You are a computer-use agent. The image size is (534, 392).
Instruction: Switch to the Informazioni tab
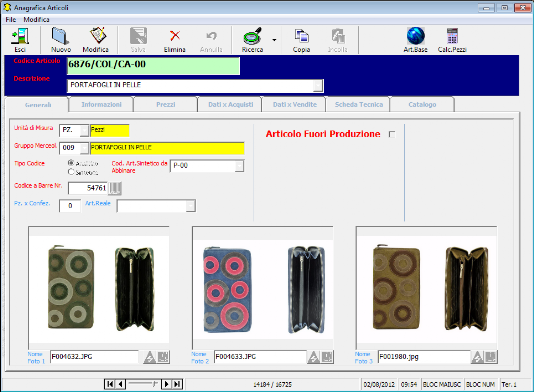(x=101, y=105)
